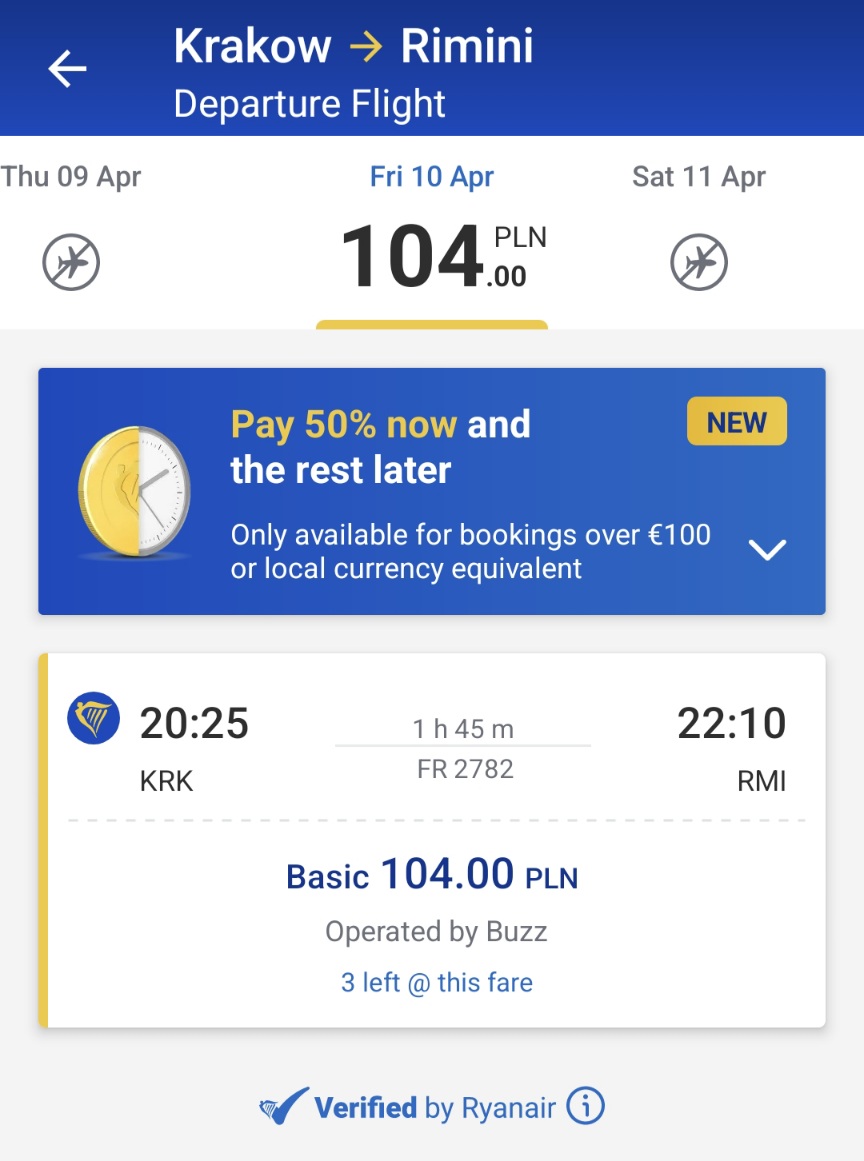This screenshot has height=1161, width=864.
Task: Choose the Basic 104.00 PLN fare
Action: [432, 874]
